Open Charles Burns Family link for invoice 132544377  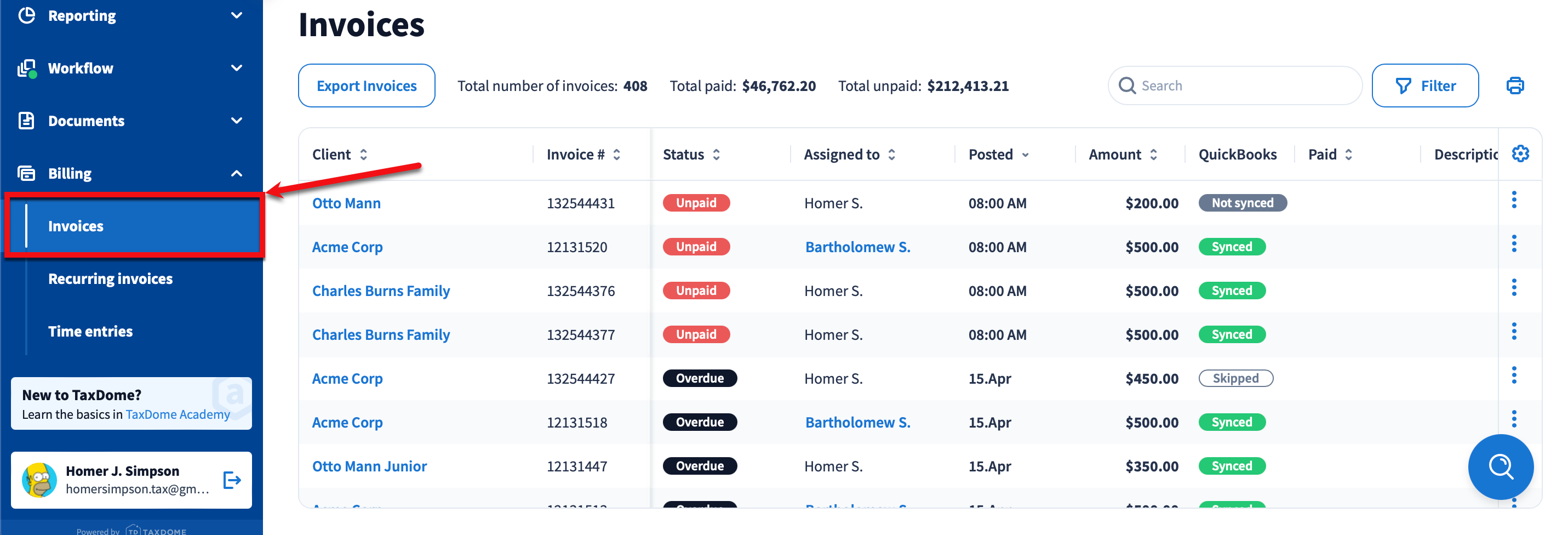pyautogui.click(x=381, y=335)
